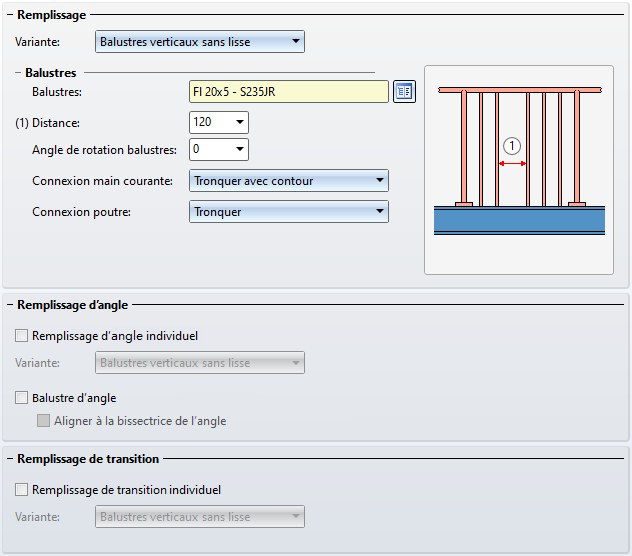Click the Remplissage section header

[52, 15]
